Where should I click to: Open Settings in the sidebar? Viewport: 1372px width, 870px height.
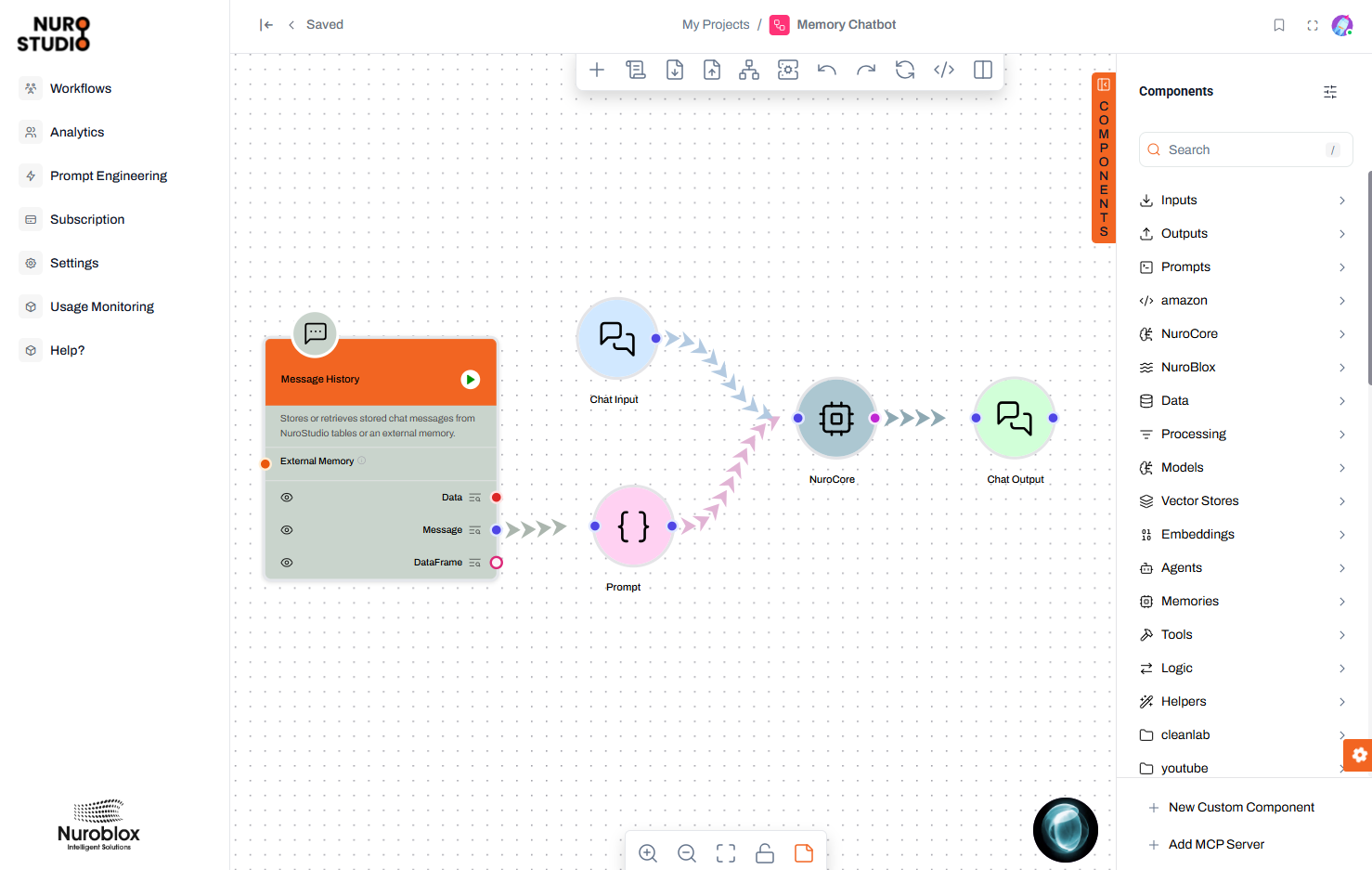pos(73,263)
